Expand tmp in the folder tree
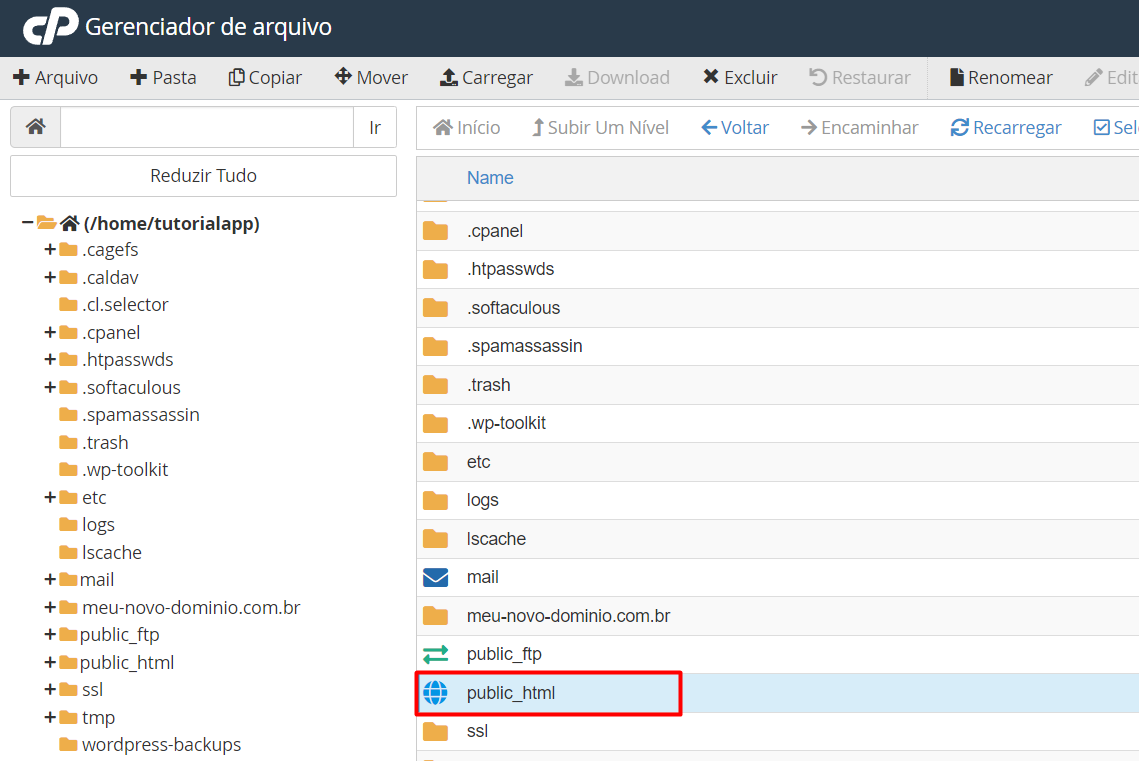This screenshot has width=1139, height=761. pos(50,717)
